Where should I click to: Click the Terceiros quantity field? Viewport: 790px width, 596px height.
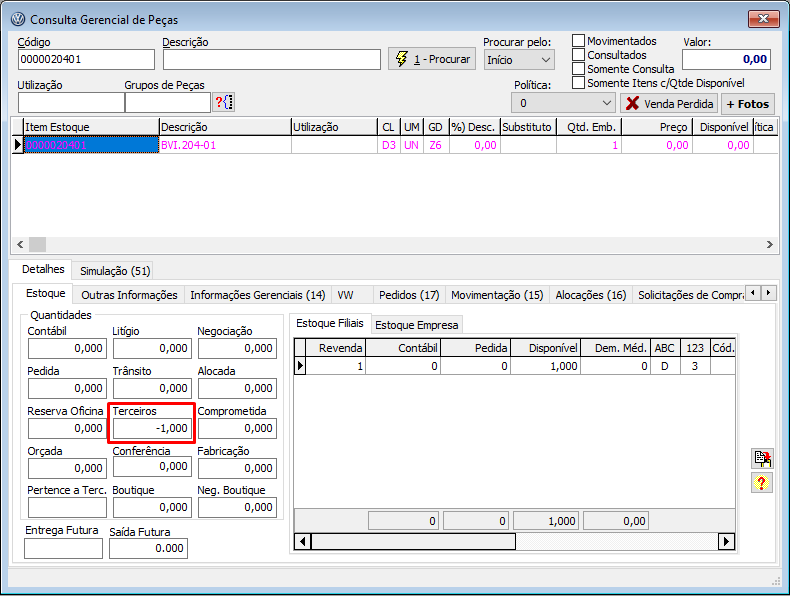[x=152, y=428]
